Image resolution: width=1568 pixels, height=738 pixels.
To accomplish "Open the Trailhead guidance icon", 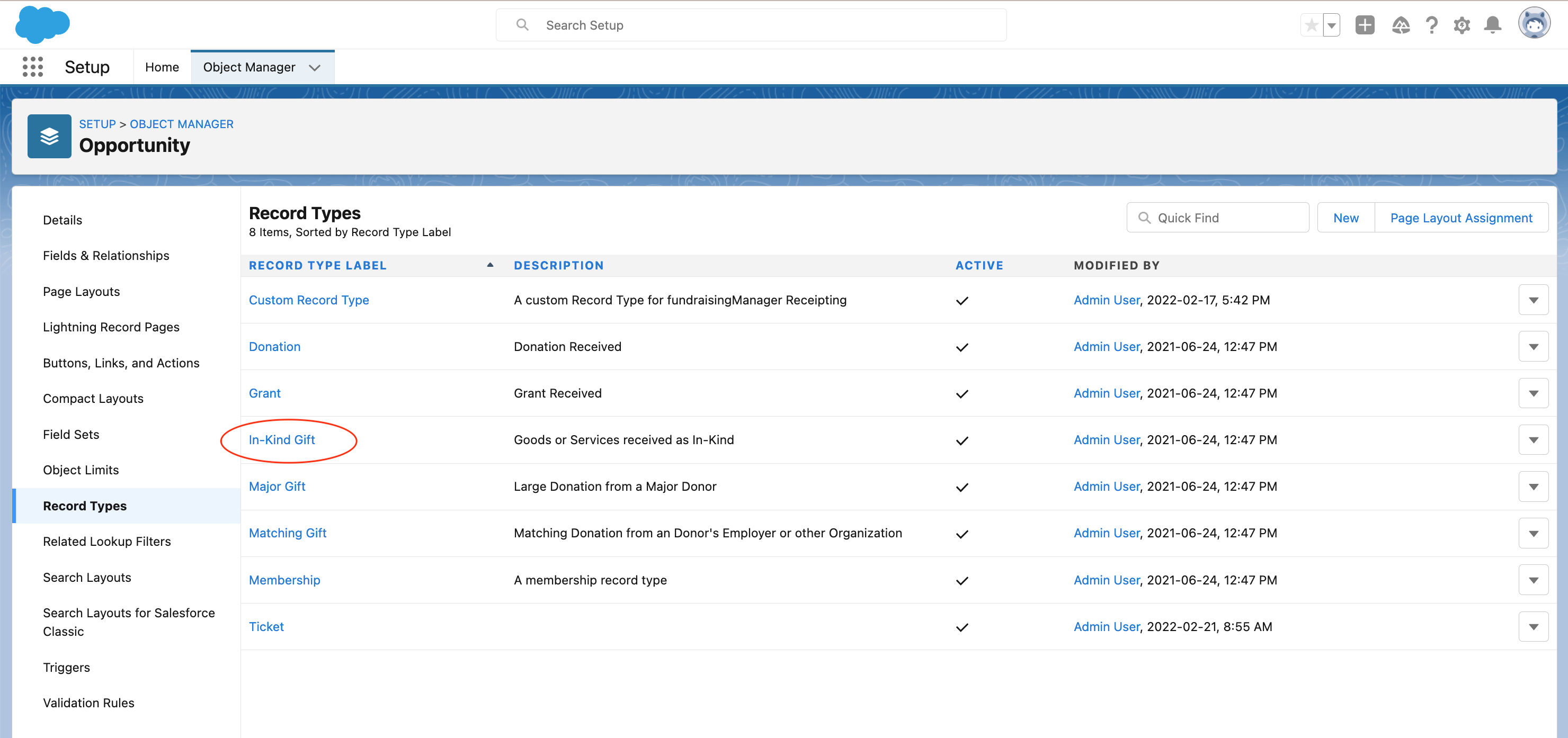I will point(1400,25).
